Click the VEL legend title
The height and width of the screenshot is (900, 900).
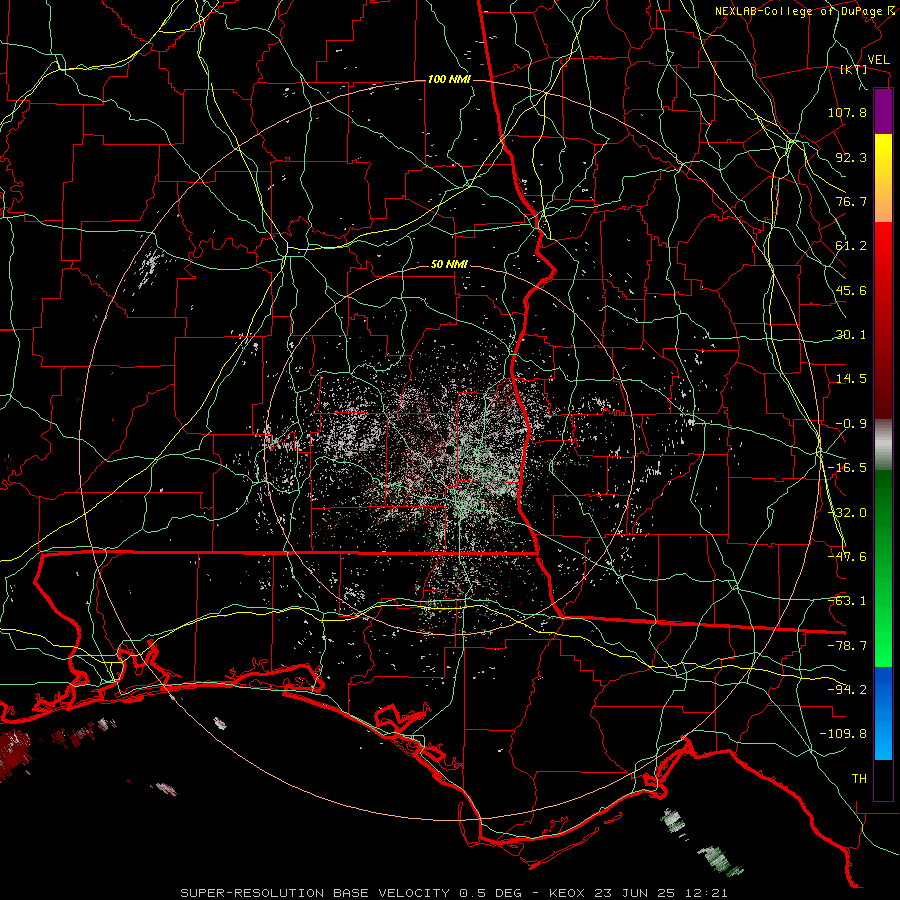(x=878, y=60)
